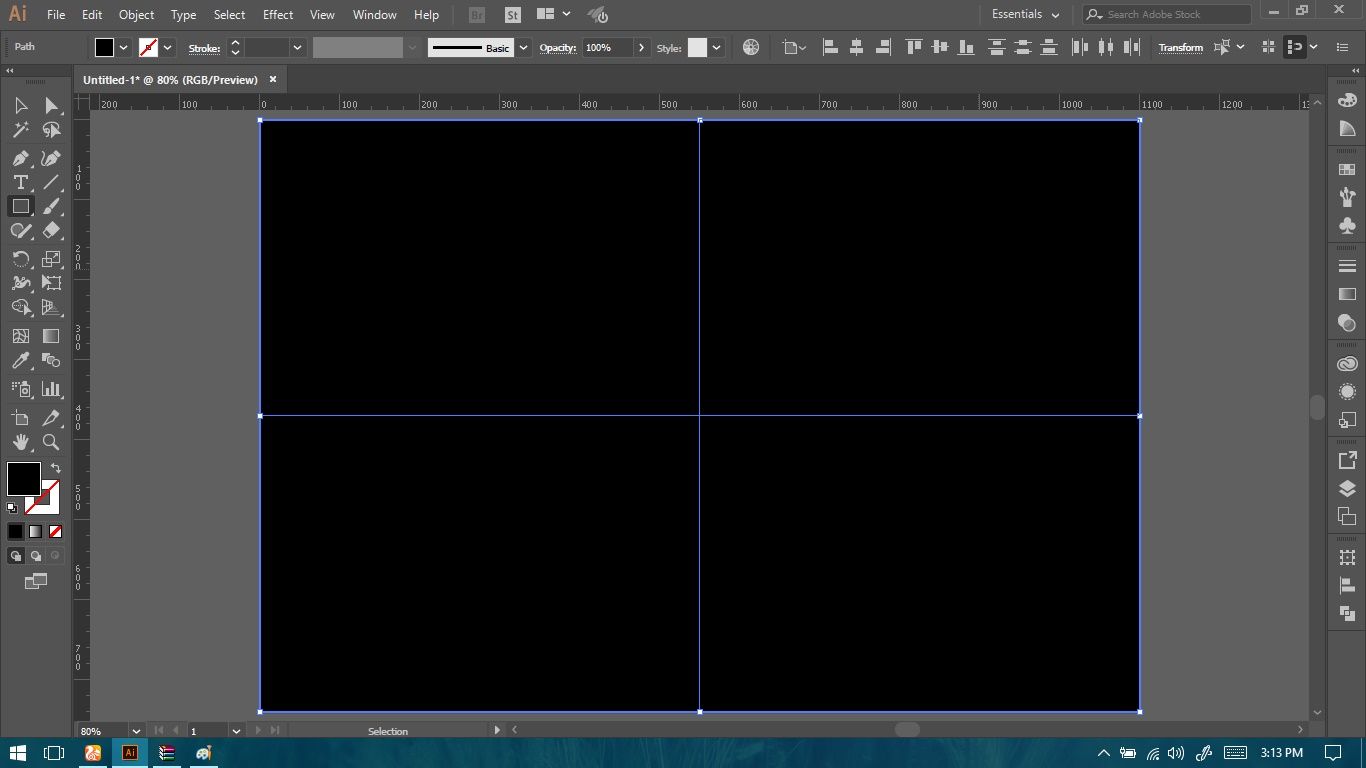Screen dimensions: 1366x768
Task: Select the Type tool
Action: tap(20, 182)
